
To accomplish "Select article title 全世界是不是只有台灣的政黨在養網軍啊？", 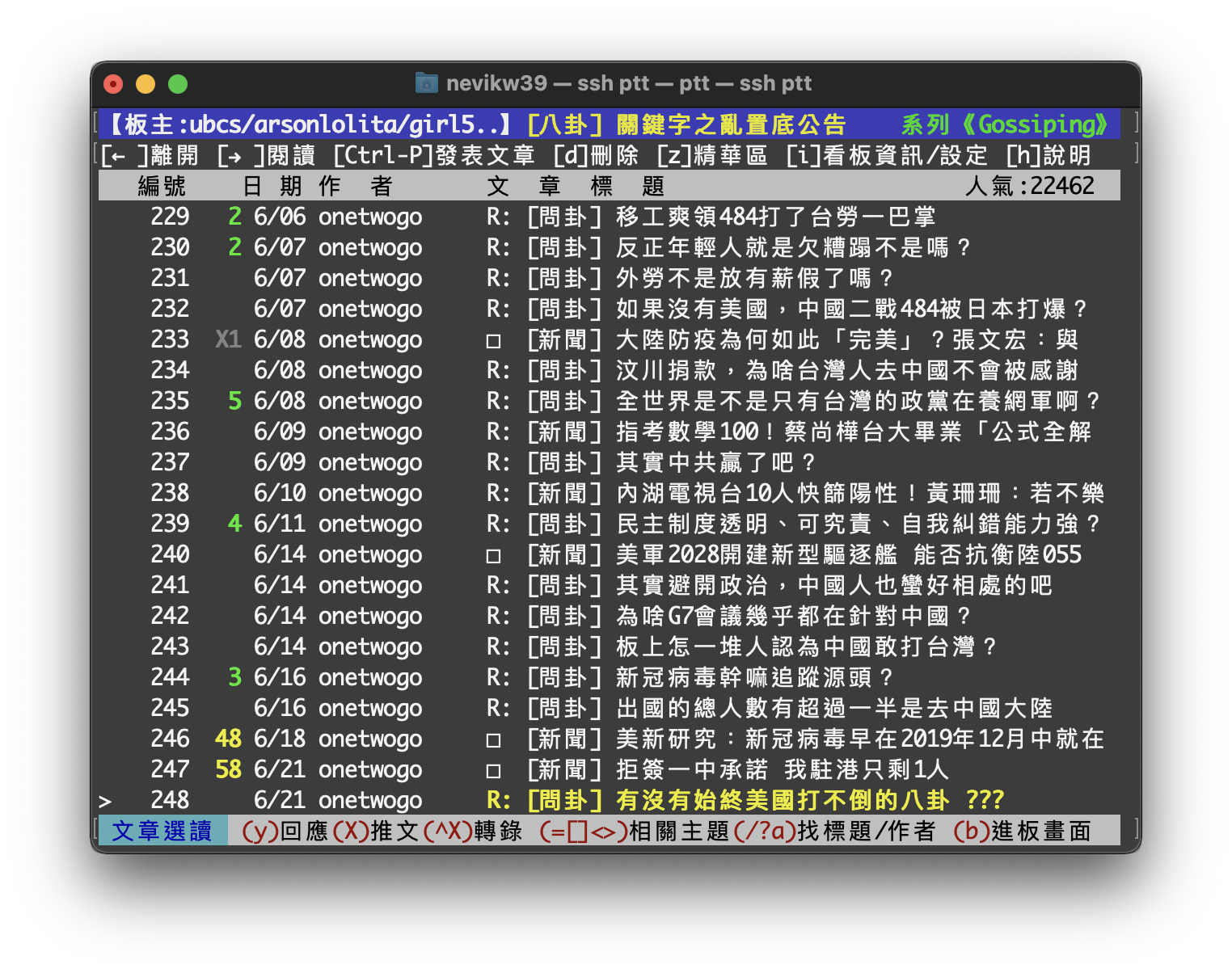I will [859, 401].
